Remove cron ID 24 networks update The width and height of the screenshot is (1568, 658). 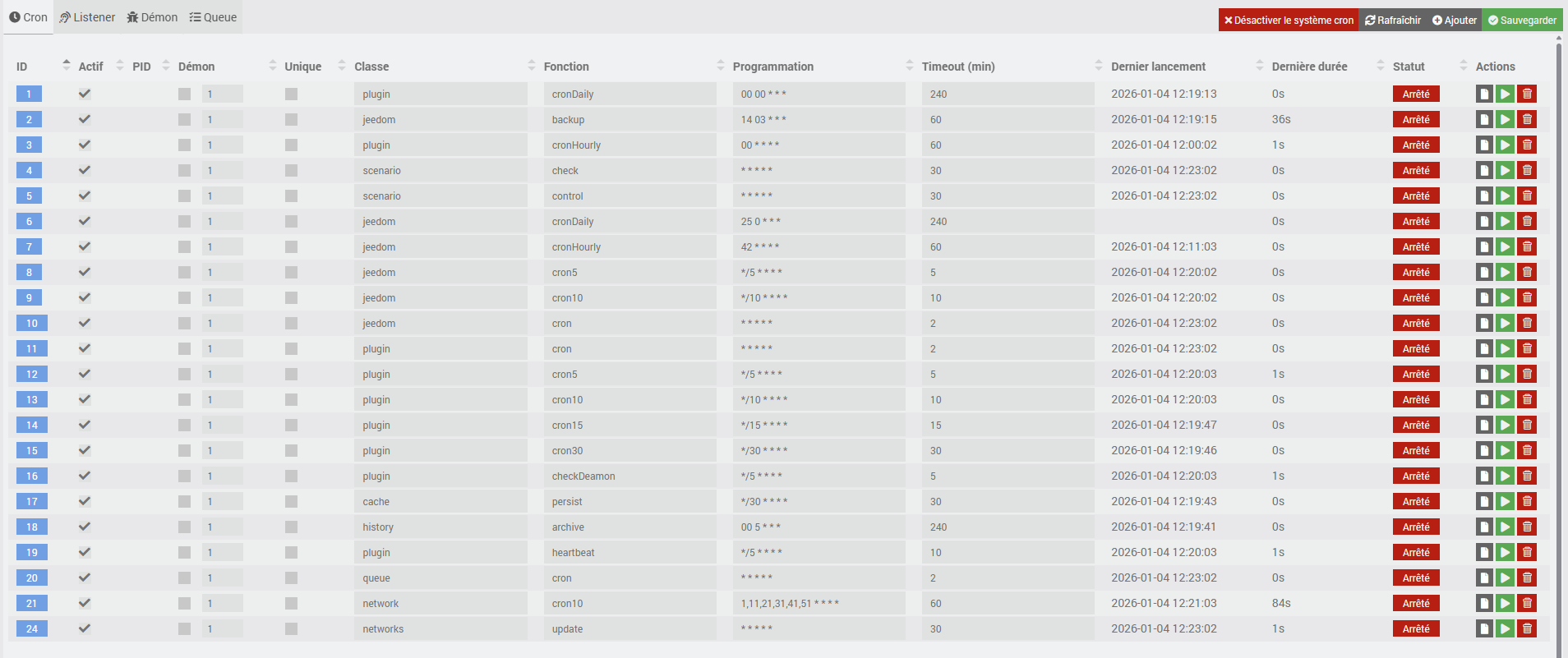pyautogui.click(x=1527, y=628)
